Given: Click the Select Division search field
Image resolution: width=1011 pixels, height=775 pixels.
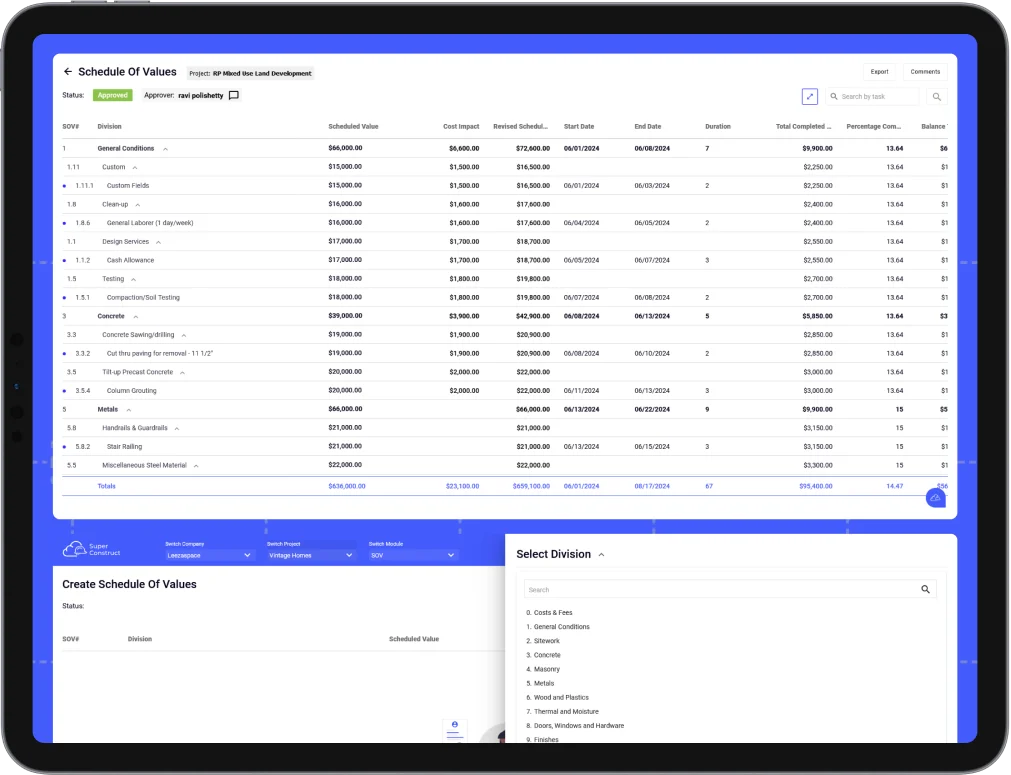Looking at the screenshot, I should 730,589.
